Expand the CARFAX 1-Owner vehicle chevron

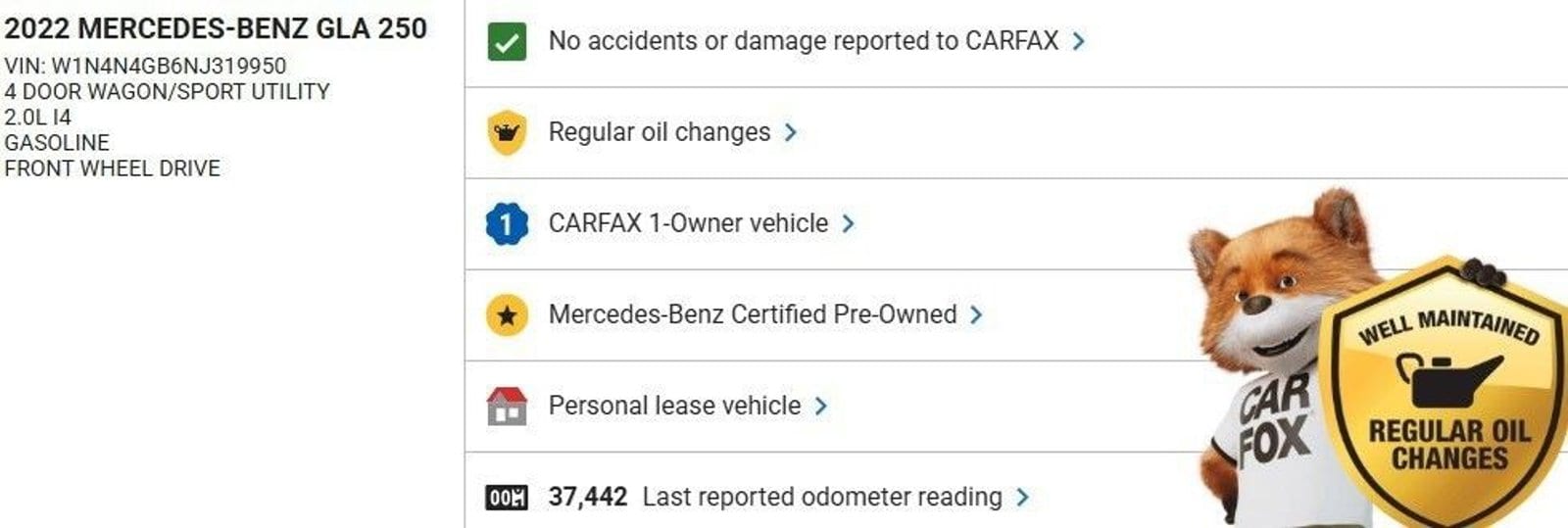coord(849,223)
